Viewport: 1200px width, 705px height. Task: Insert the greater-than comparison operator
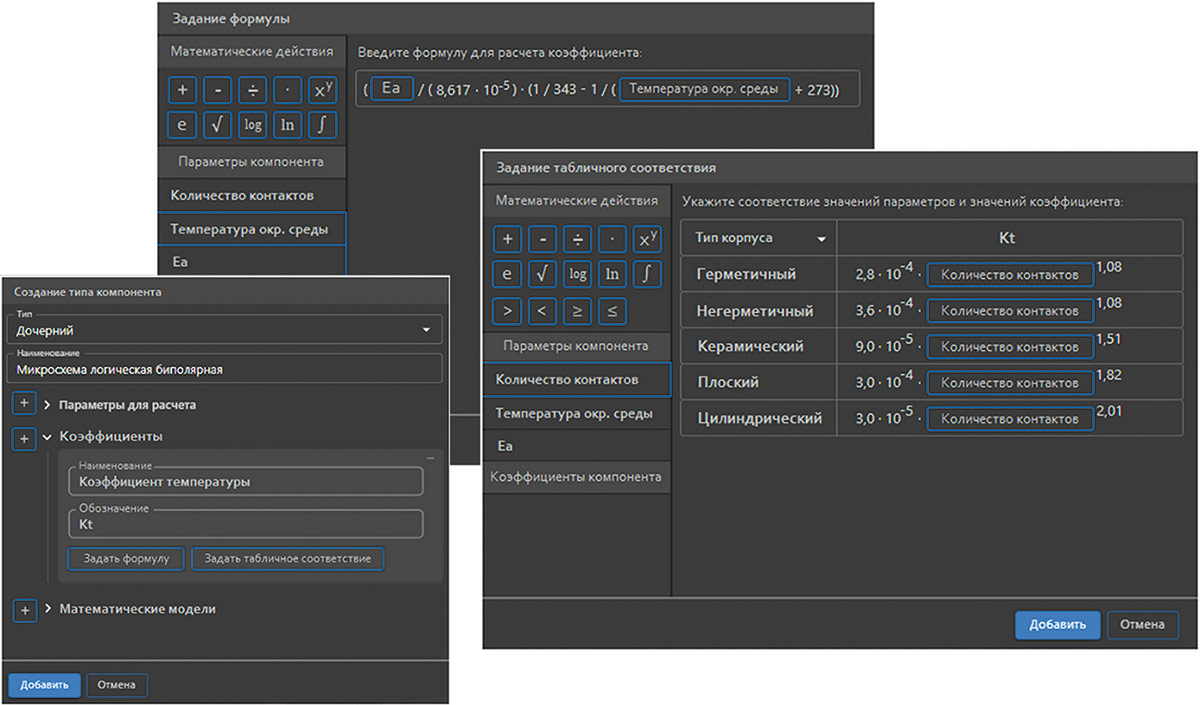point(507,310)
